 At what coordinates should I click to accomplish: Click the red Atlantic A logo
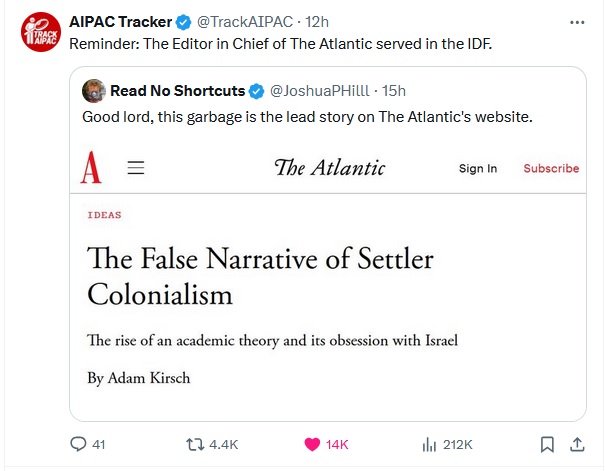pos(91,168)
